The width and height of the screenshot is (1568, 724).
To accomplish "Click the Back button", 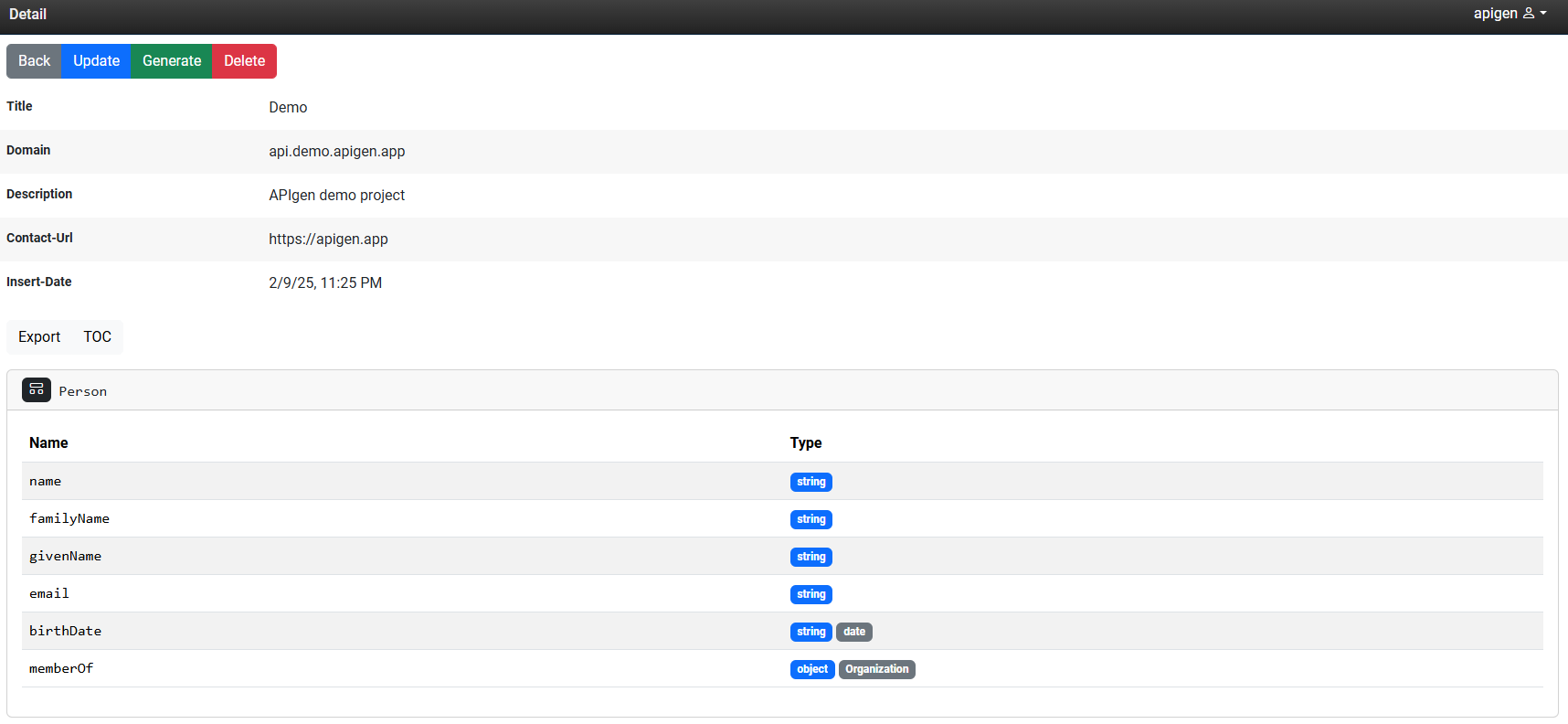I will pos(34,61).
